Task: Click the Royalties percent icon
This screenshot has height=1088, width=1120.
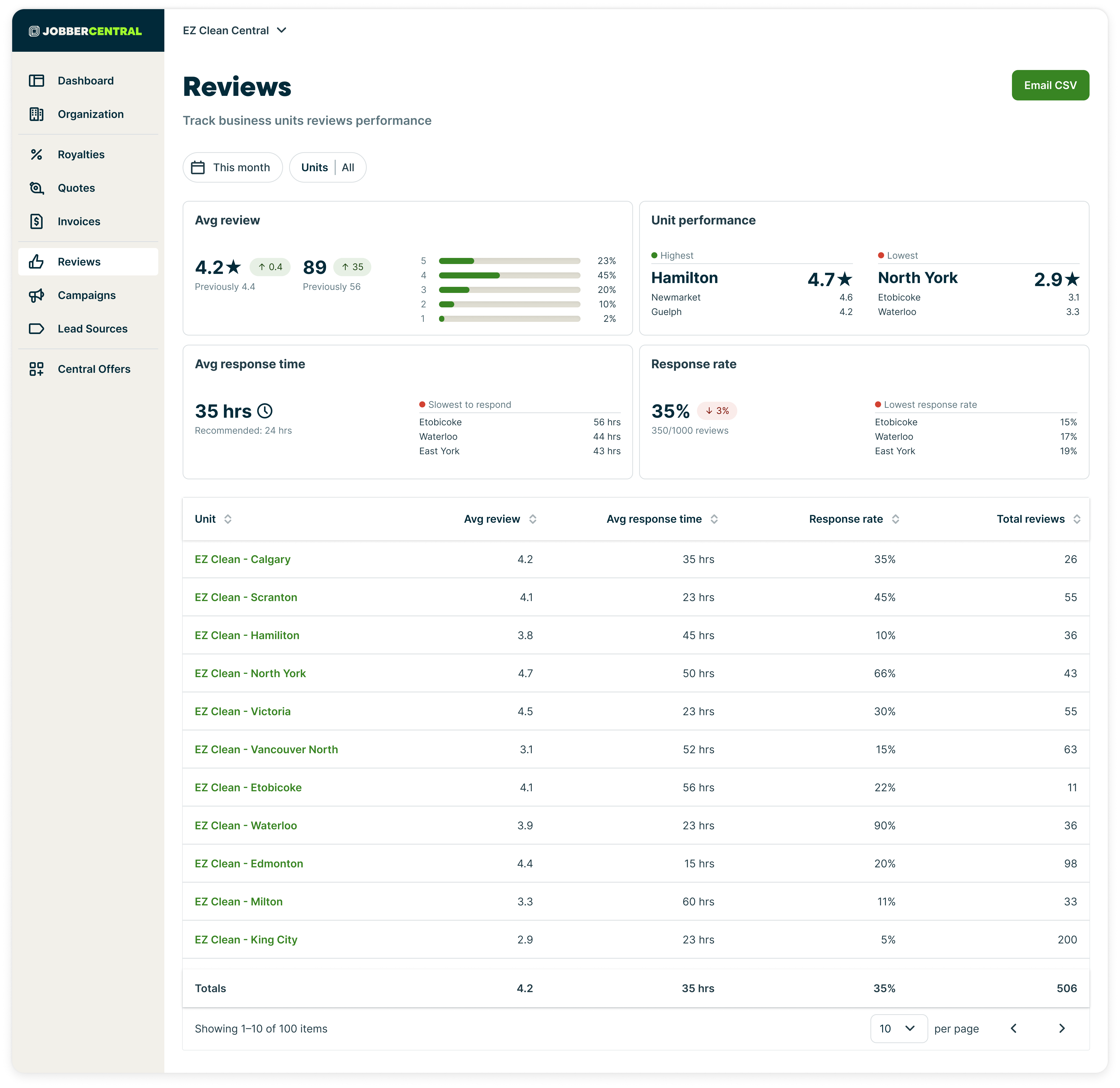Action: pos(37,154)
